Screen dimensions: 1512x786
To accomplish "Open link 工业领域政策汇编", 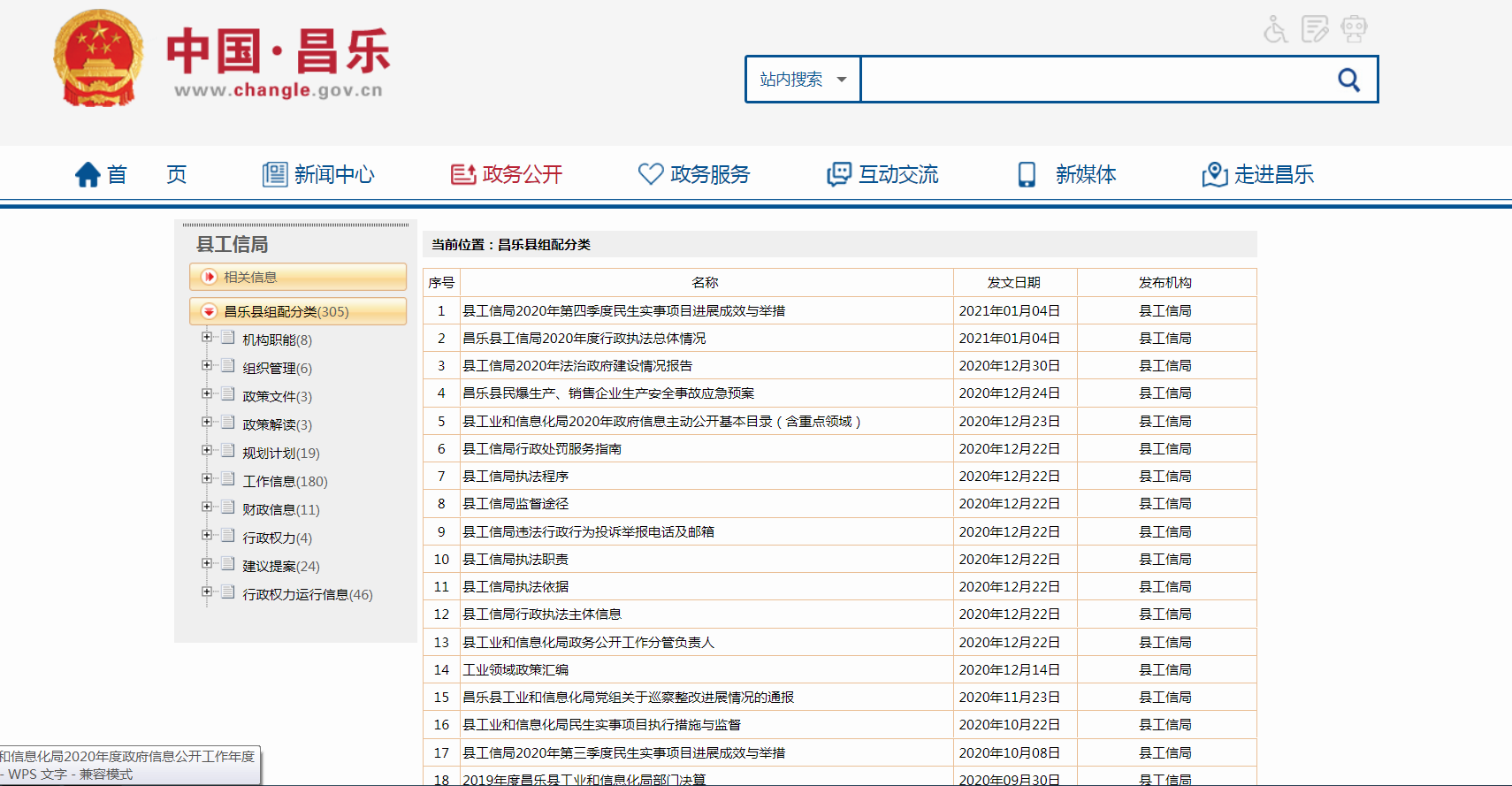I will tap(515, 670).
